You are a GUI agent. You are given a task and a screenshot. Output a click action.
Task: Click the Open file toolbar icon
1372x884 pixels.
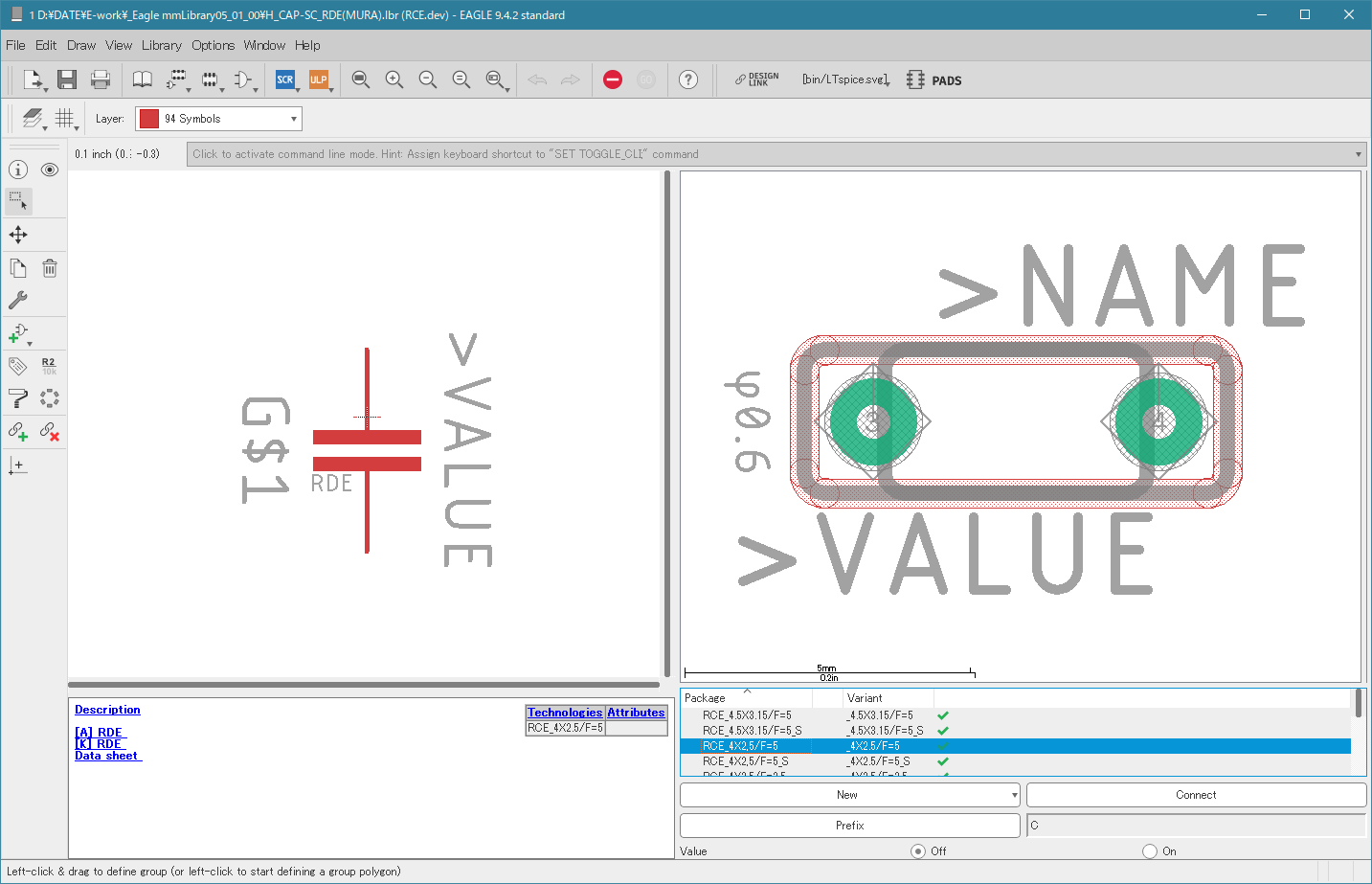click(33, 79)
